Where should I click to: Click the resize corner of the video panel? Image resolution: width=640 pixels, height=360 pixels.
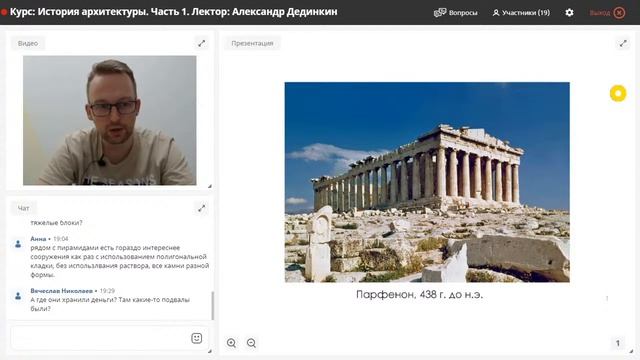click(x=209, y=186)
